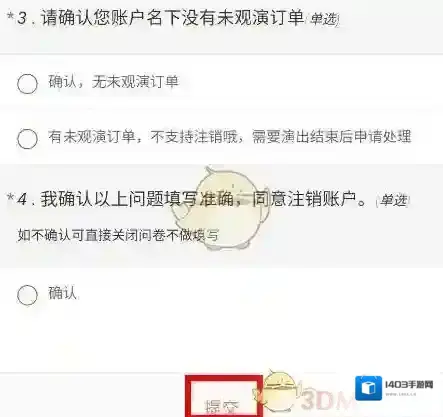
Task: Click the 3DM watermark logo
Action: (325, 401)
